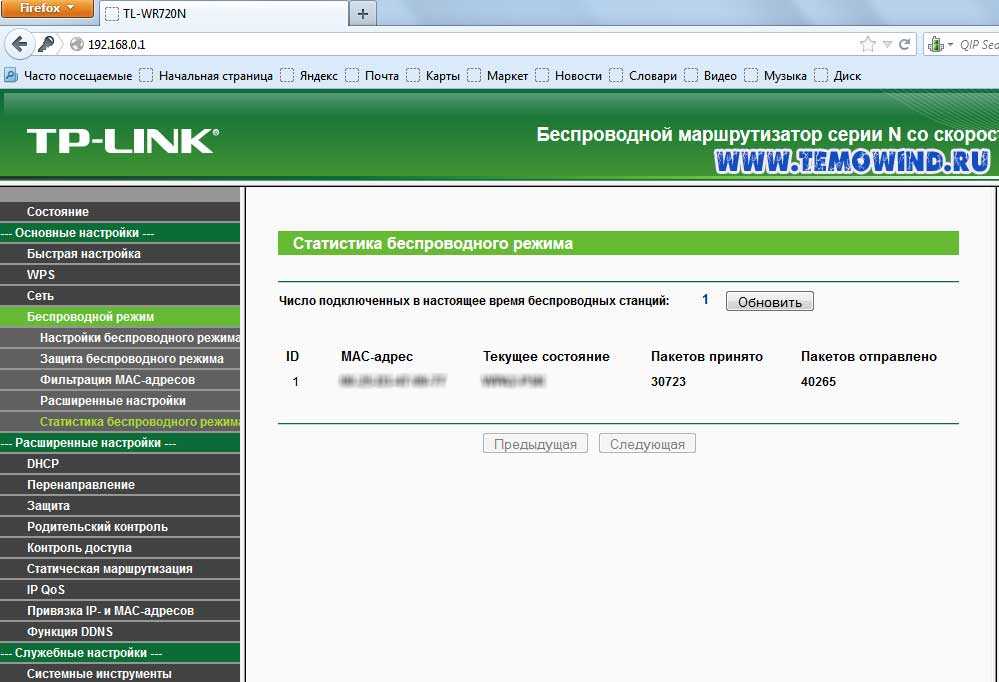Open the Яндекс bookmark
999x682 pixels.
[309, 76]
